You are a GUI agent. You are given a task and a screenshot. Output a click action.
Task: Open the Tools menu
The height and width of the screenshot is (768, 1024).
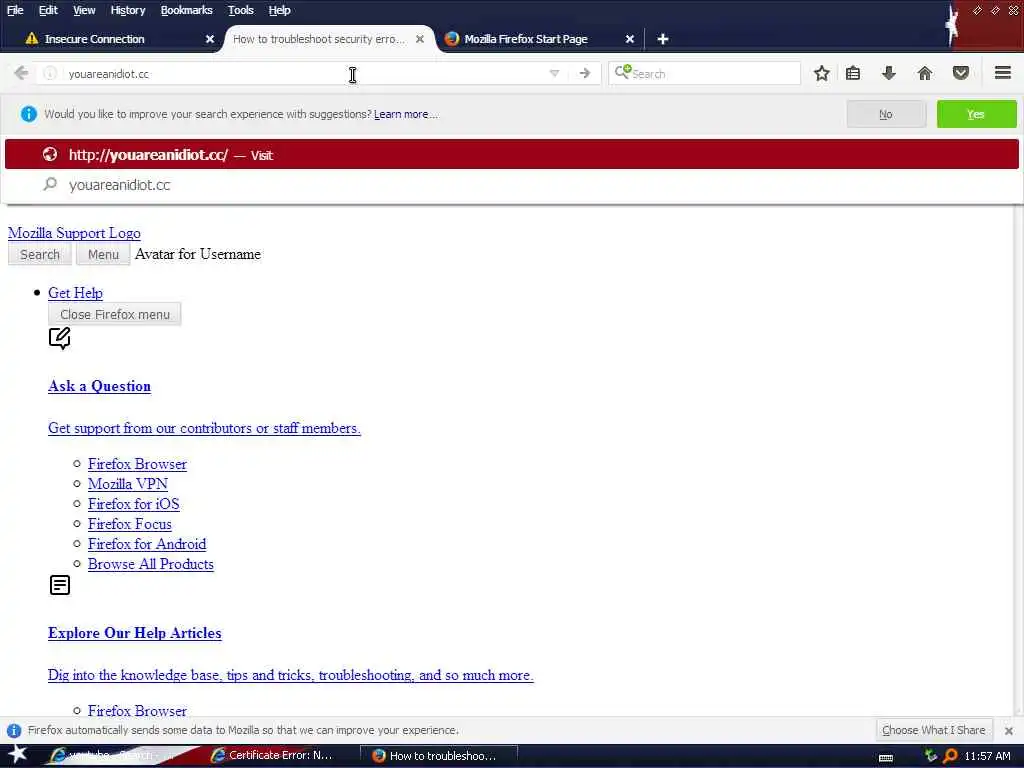(240, 10)
